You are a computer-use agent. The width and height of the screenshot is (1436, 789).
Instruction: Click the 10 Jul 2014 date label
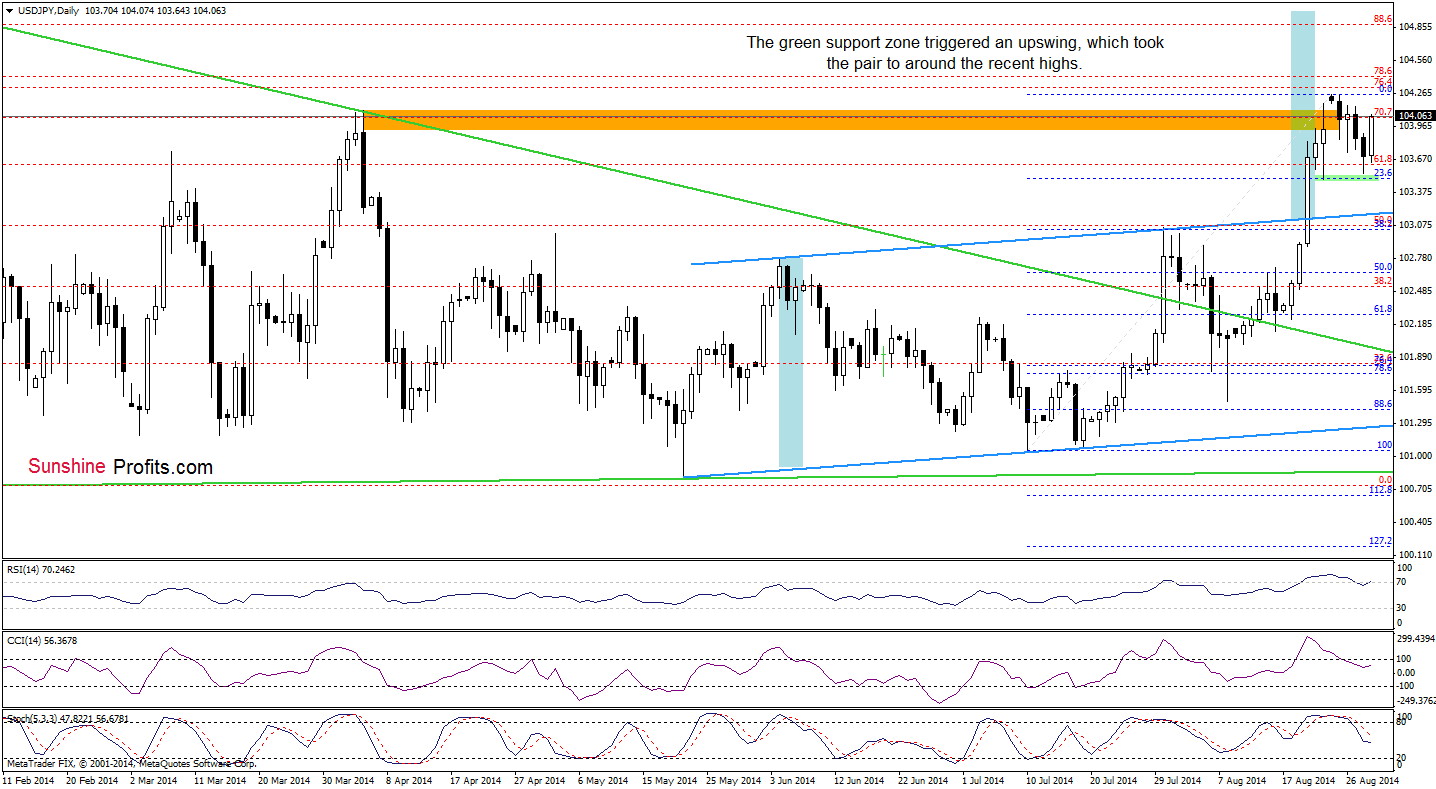[1050, 779]
